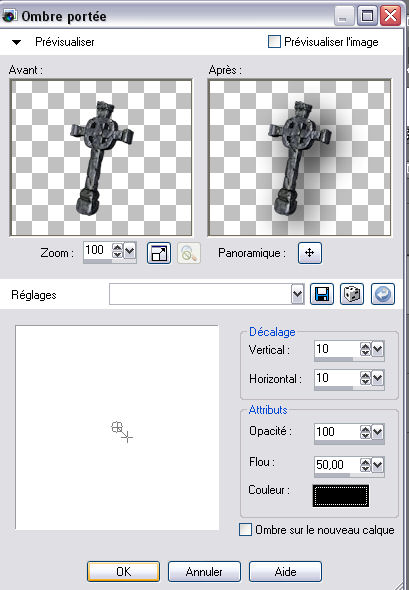The height and width of the screenshot is (590, 409).
Task: Click the reset to default arrow icon
Action: coord(383,294)
